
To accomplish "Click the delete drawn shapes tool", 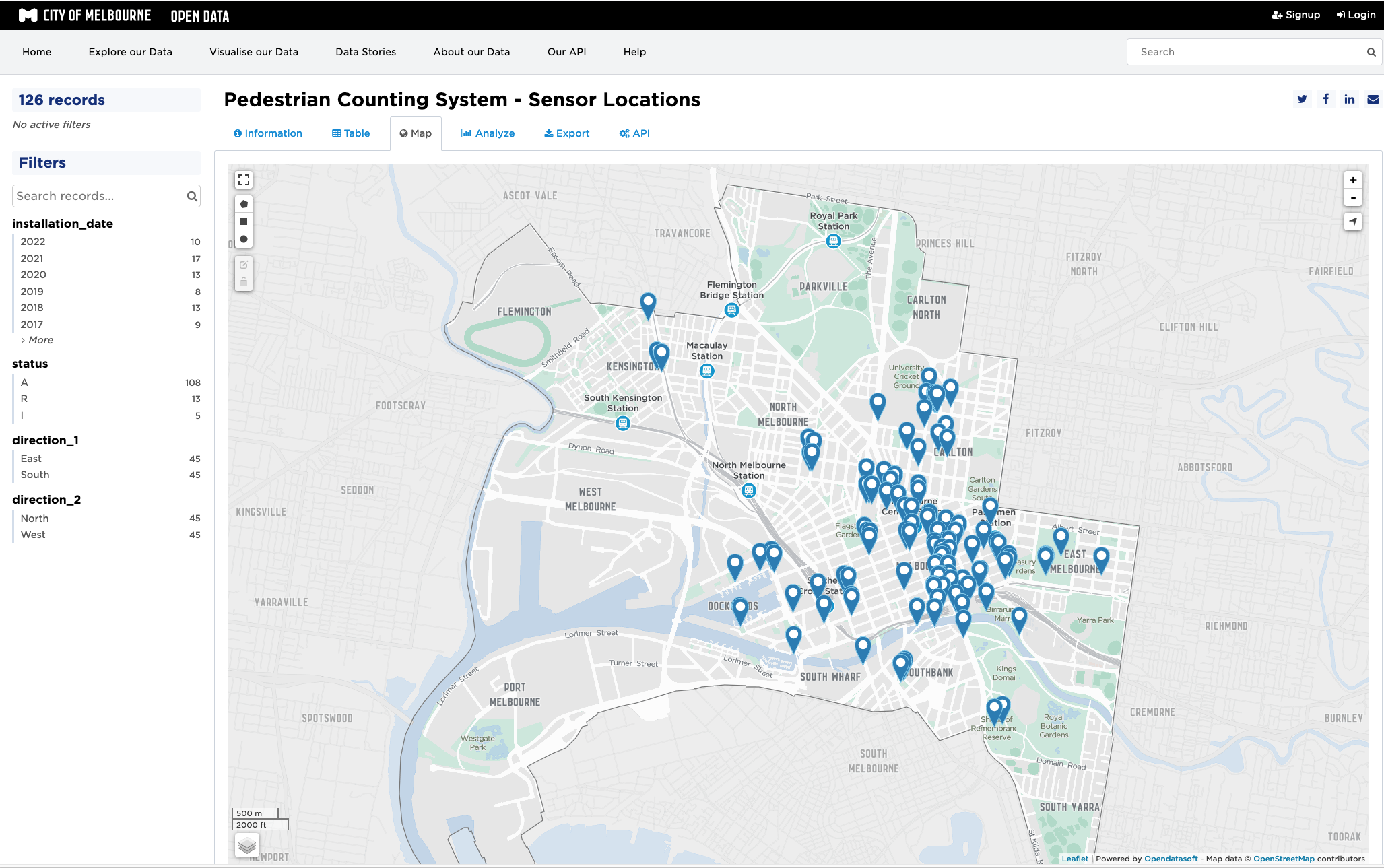I will click(x=244, y=282).
